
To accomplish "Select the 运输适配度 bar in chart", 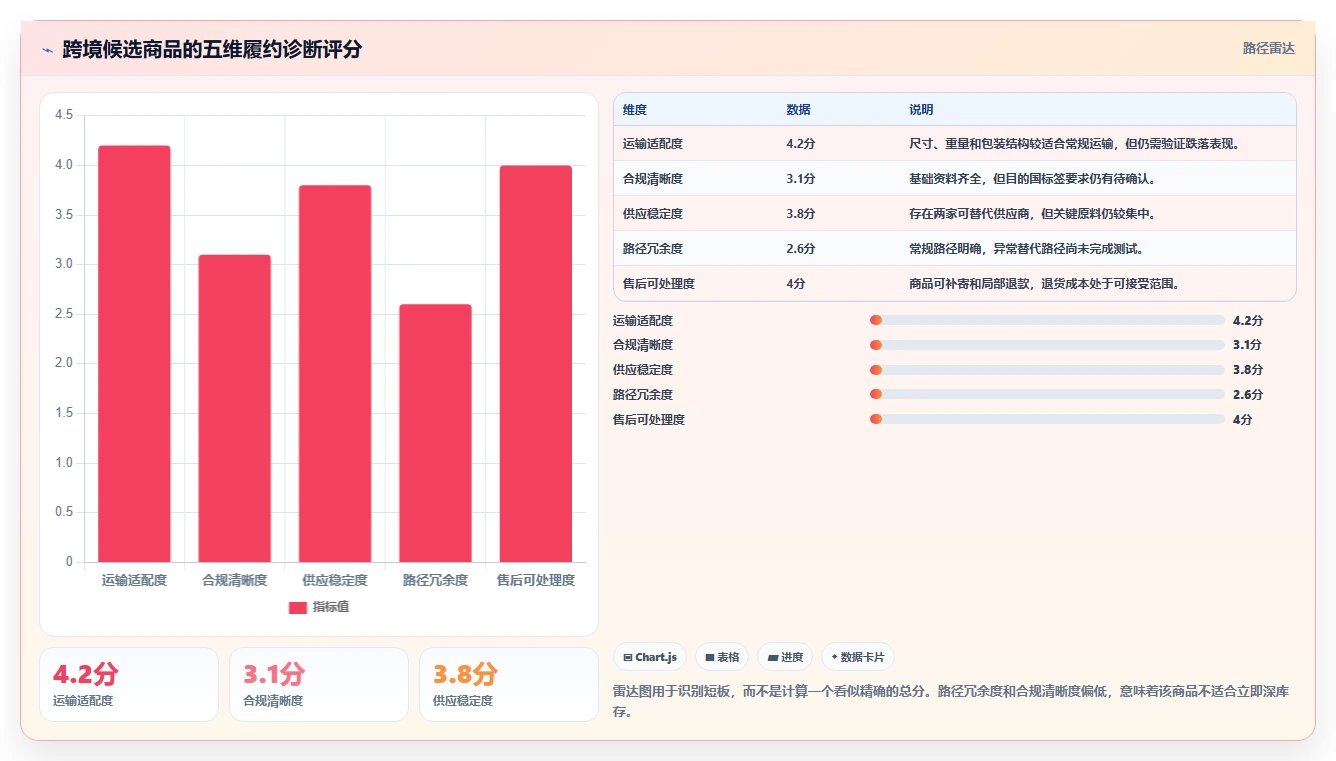I will 134,354.
